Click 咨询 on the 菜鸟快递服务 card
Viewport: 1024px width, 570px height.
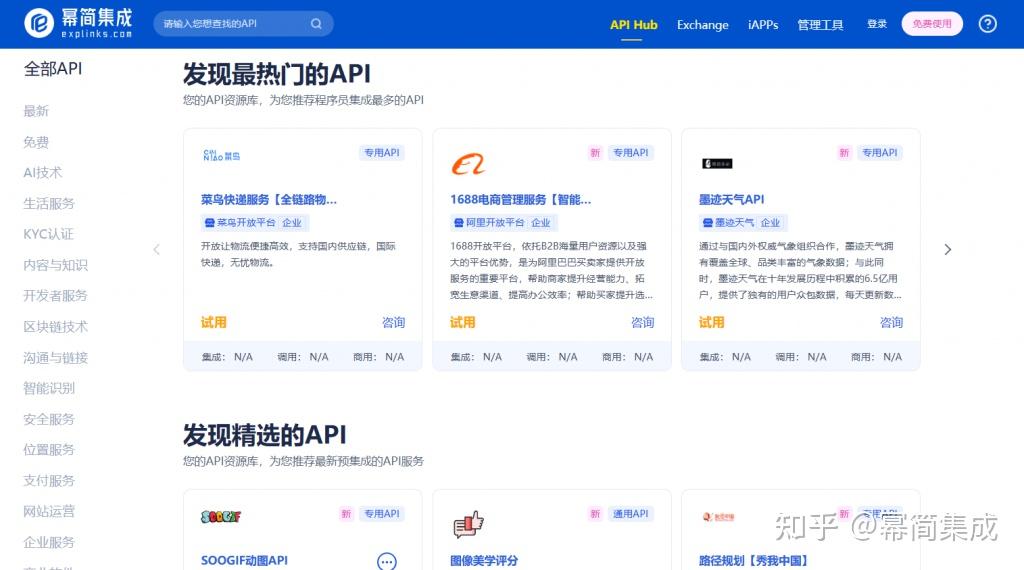(393, 322)
